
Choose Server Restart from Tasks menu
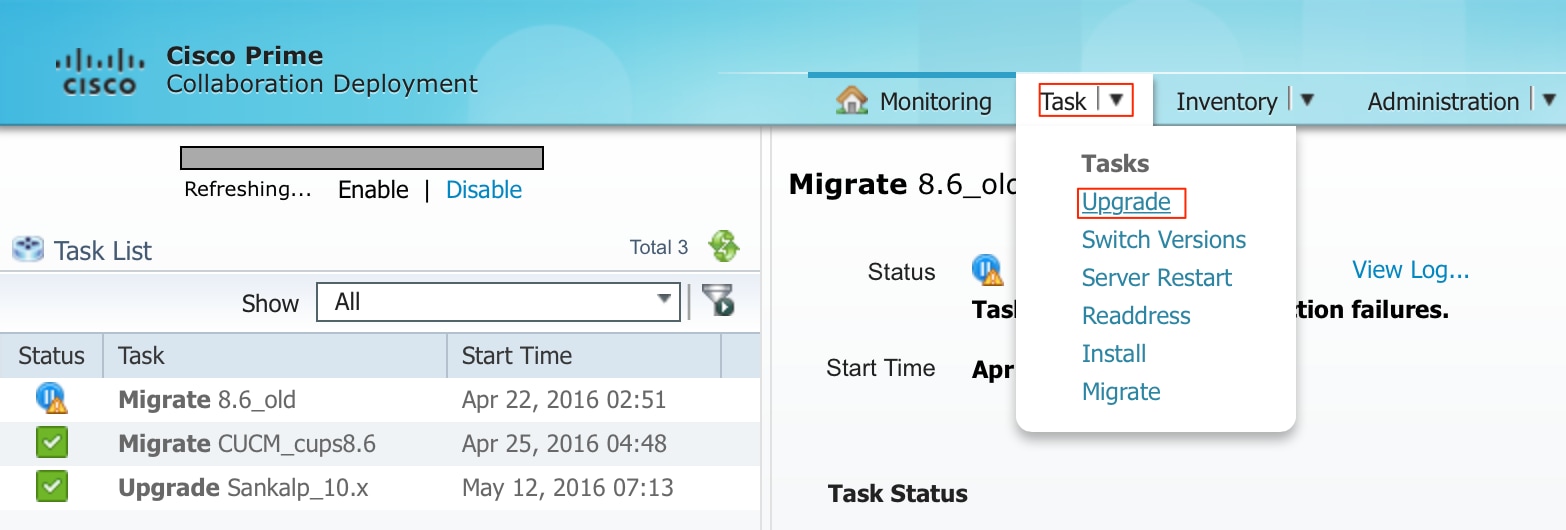[x=1157, y=278]
